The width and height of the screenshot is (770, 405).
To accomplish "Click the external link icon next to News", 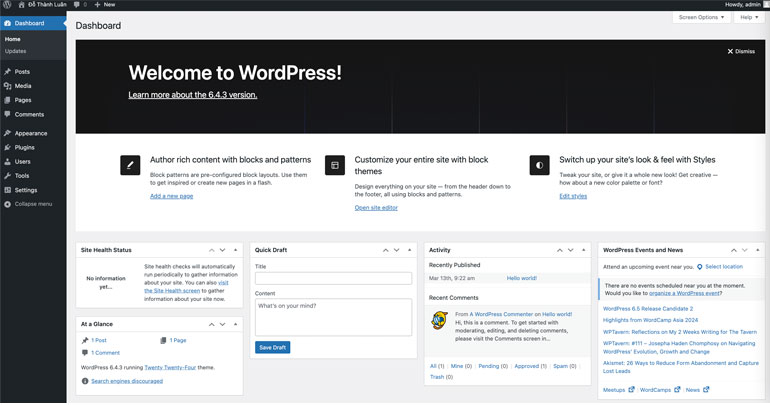I will pyautogui.click(x=706, y=390).
